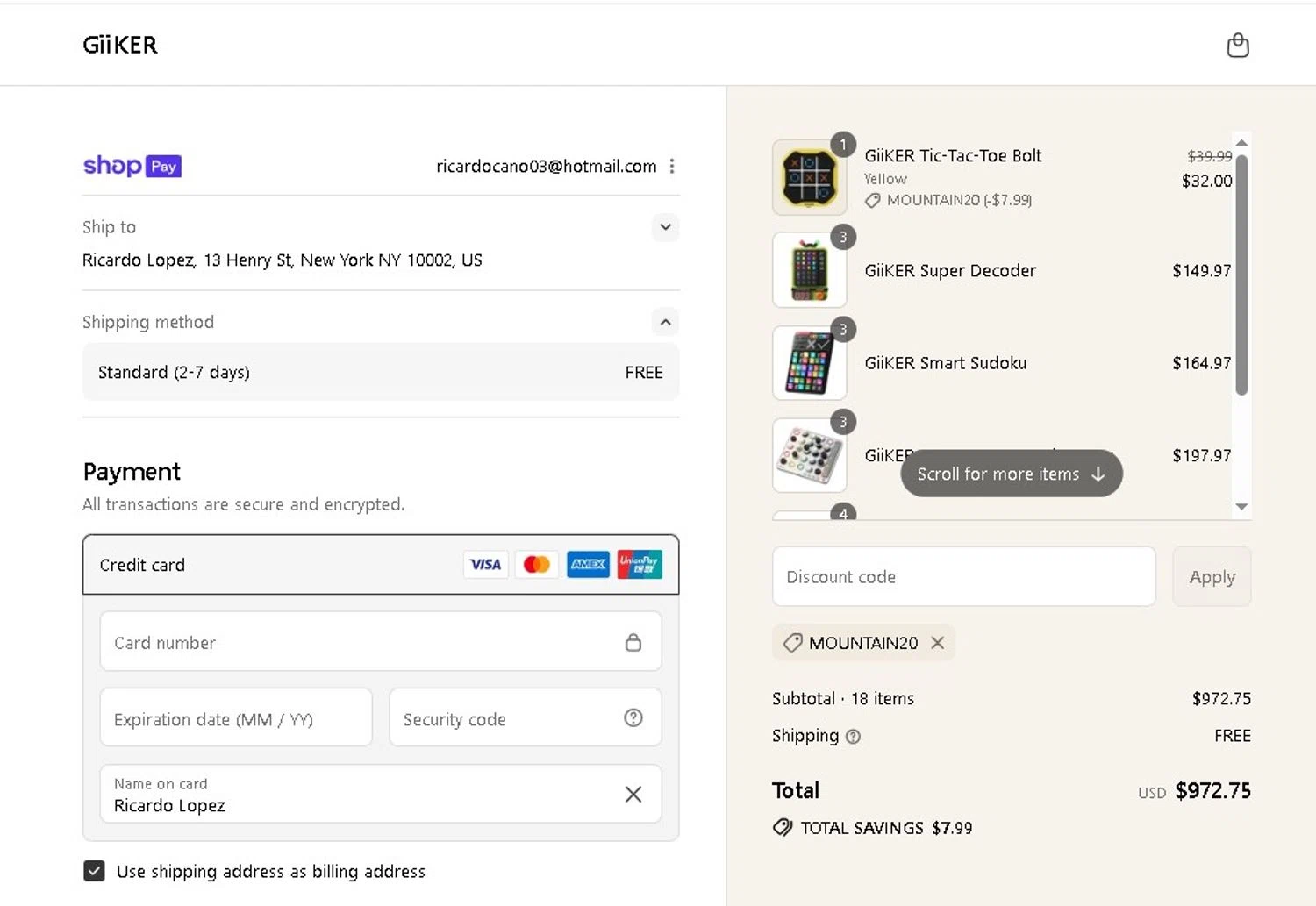Click the GiiKER Tic-Tac-Toe Bolt product name
The height and width of the screenshot is (906, 1316).
tap(953, 155)
